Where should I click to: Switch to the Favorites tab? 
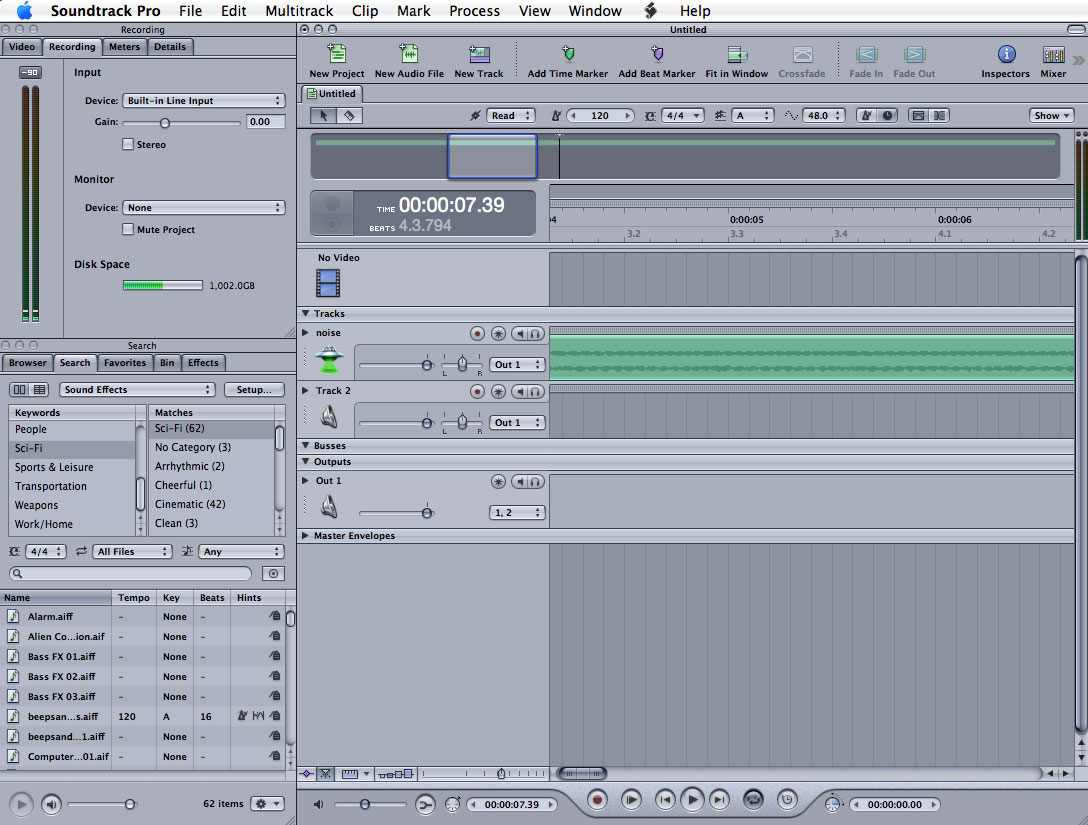tap(125, 362)
